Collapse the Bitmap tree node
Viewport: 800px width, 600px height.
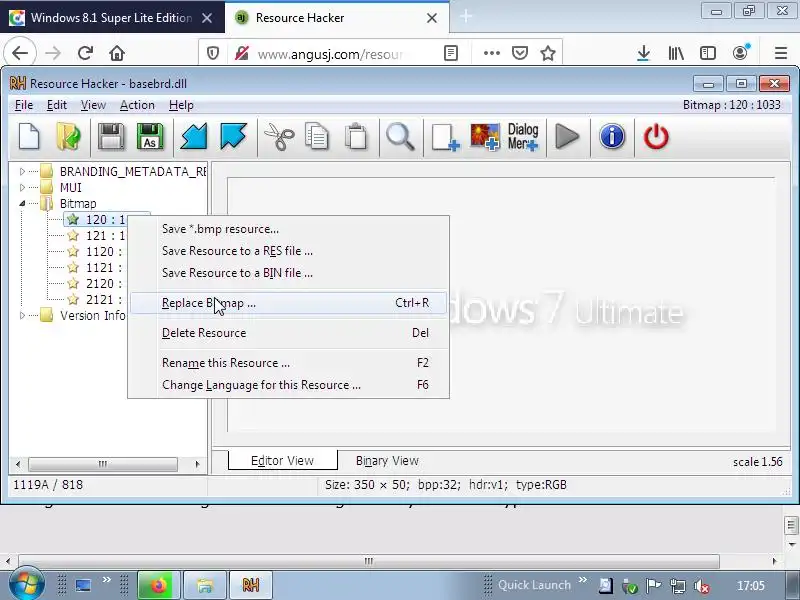(x=22, y=204)
